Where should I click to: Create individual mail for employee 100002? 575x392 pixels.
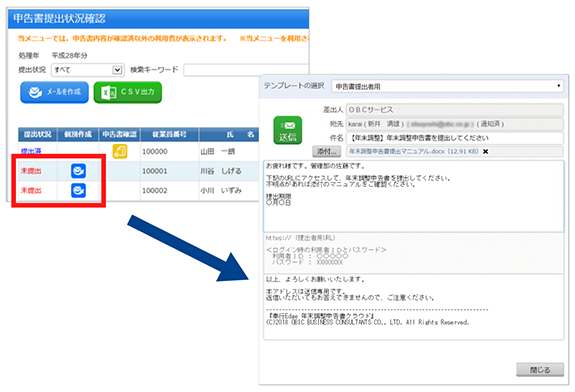tap(78, 190)
